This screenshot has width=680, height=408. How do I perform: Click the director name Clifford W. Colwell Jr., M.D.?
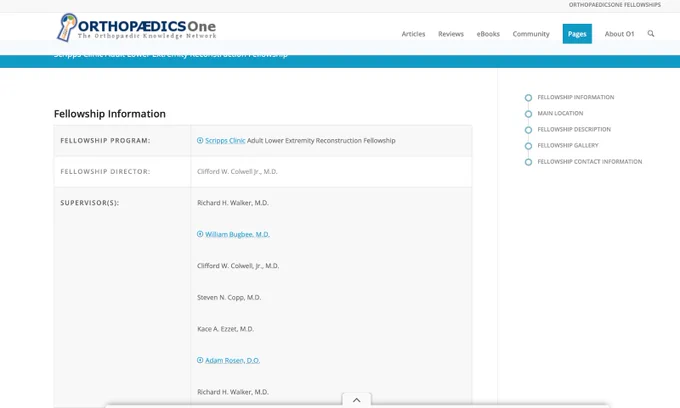(x=237, y=172)
